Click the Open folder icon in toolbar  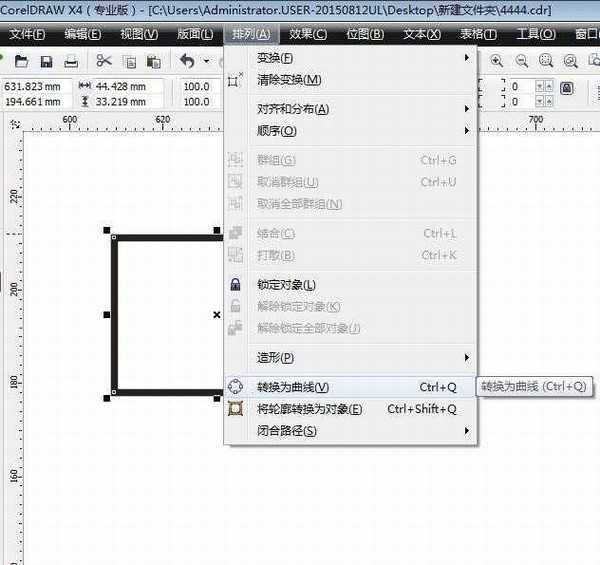pos(20,62)
